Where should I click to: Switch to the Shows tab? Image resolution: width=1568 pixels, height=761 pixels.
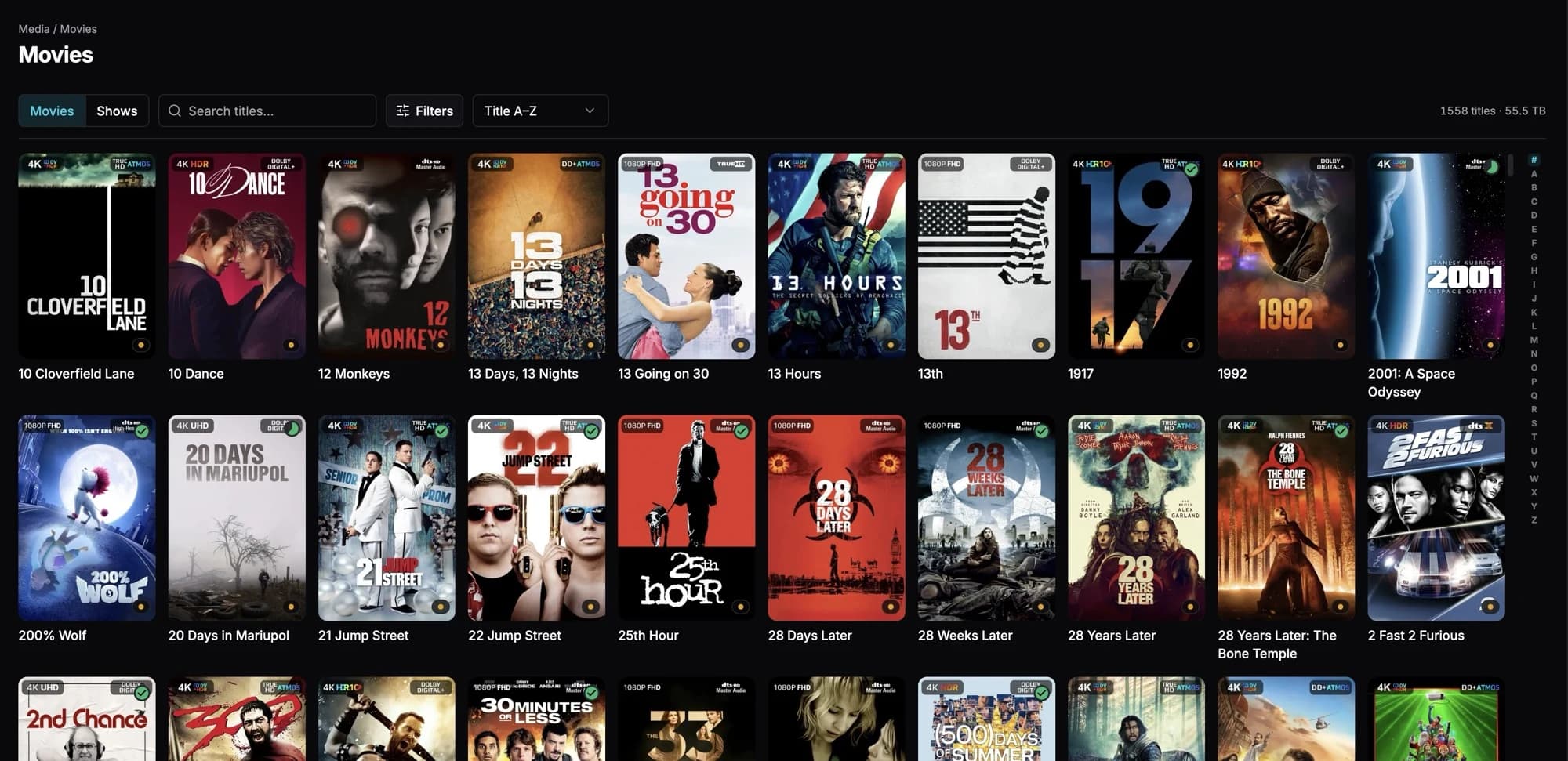coord(117,111)
